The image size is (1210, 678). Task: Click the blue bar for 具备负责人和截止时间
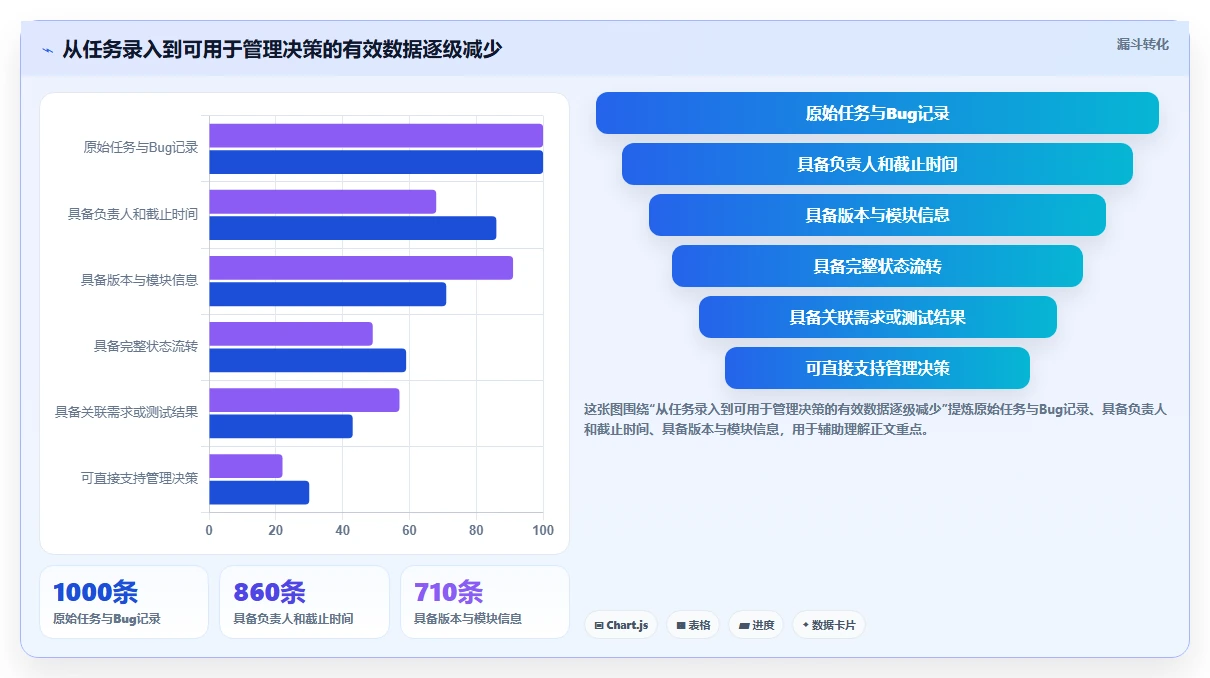(352, 228)
